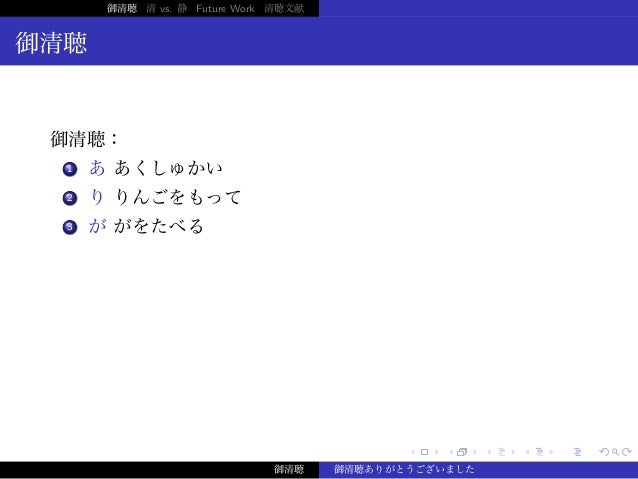Click the section navigation icon
Viewport: 638px width, 479px height.
pos(540,452)
